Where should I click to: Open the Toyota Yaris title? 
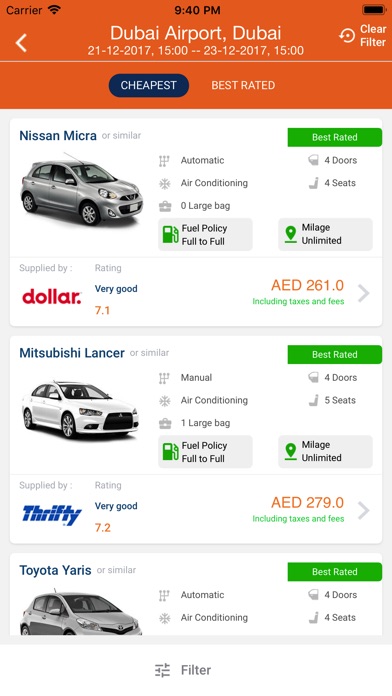coord(55,570)
